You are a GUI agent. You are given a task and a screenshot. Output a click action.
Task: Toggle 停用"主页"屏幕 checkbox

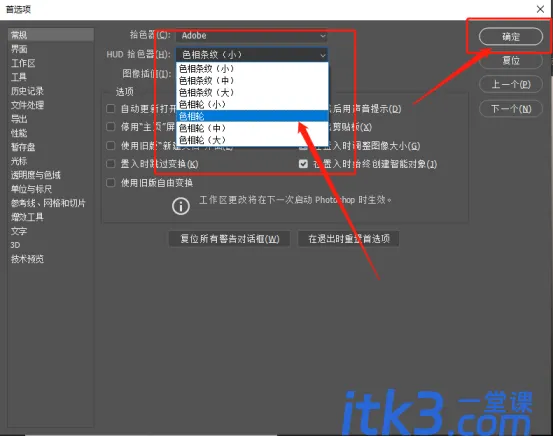coord(111,127)
